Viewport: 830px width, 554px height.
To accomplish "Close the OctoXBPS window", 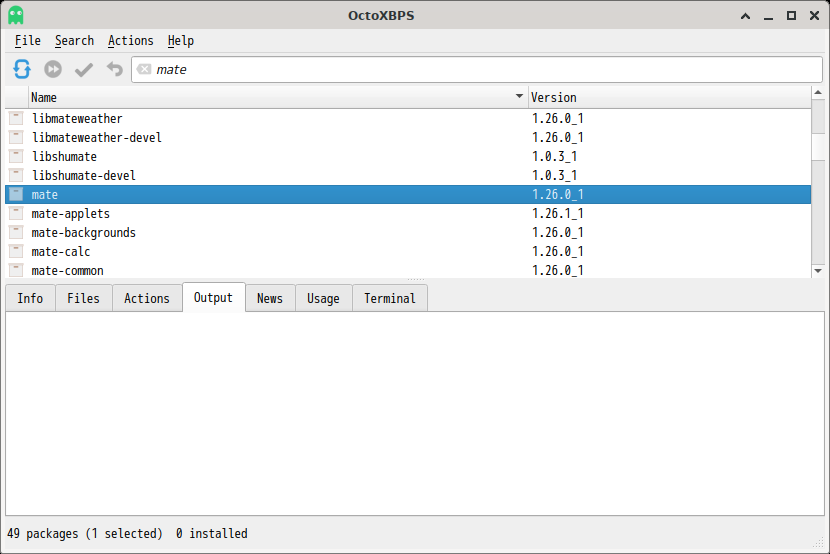I will (815, 16).
